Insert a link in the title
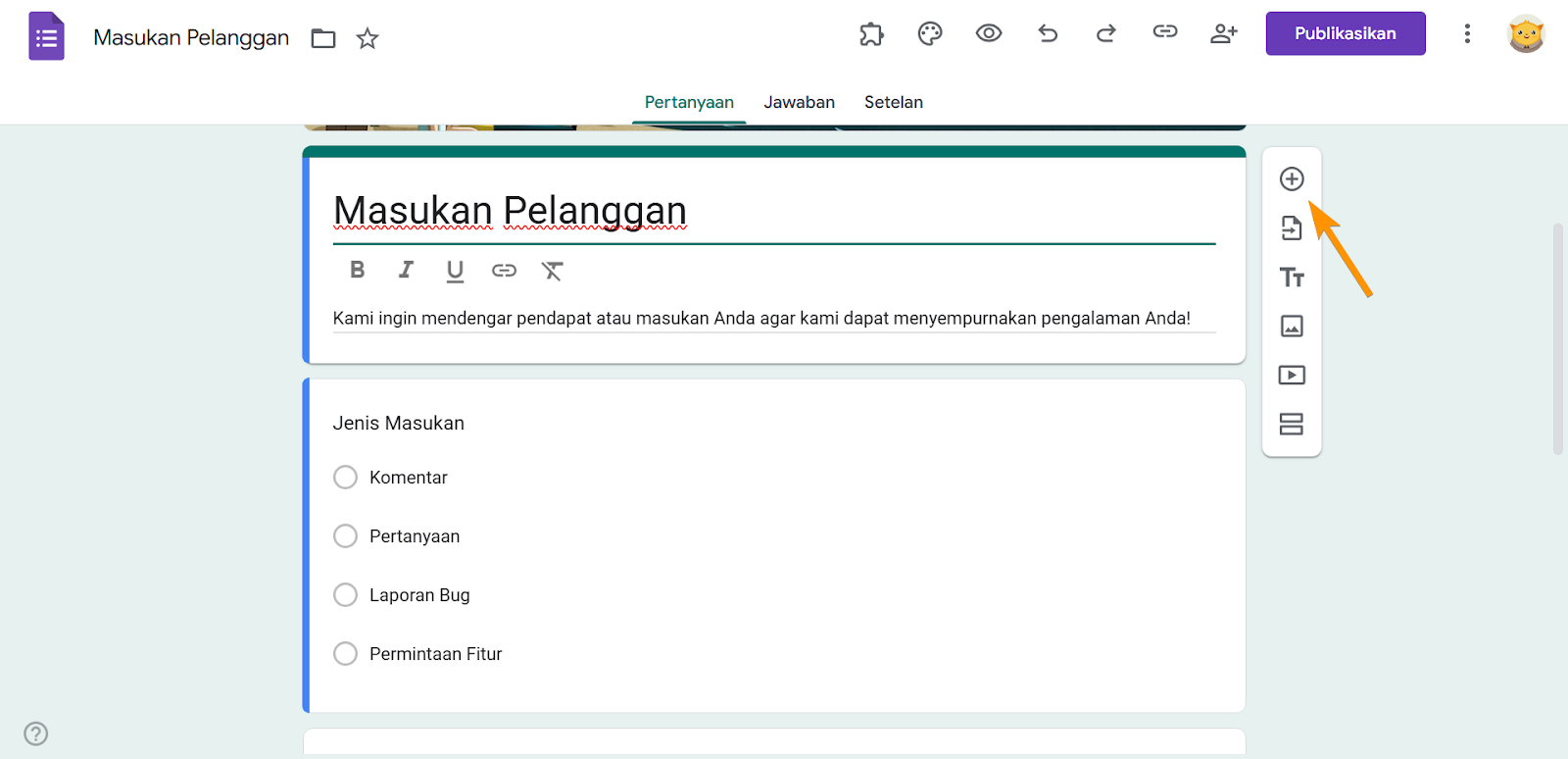This screenshot has height=759, width=1568. click(x=504, y=271)
